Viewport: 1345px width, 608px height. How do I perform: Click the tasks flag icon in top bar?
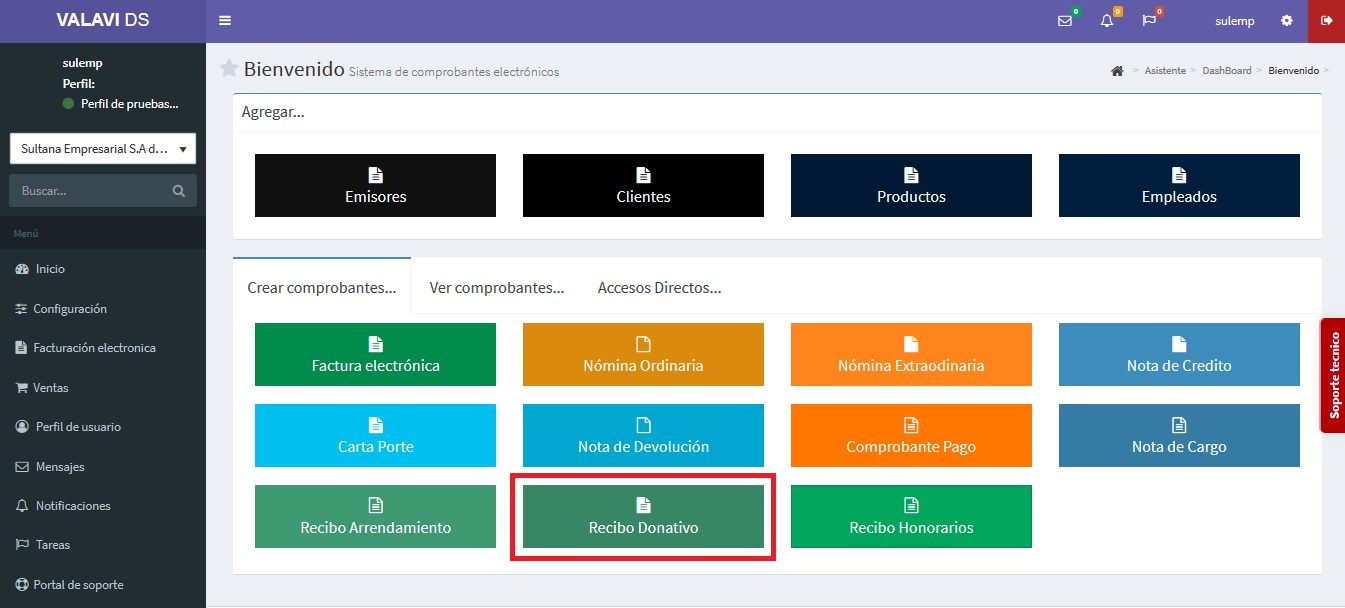coord(1149,21)
